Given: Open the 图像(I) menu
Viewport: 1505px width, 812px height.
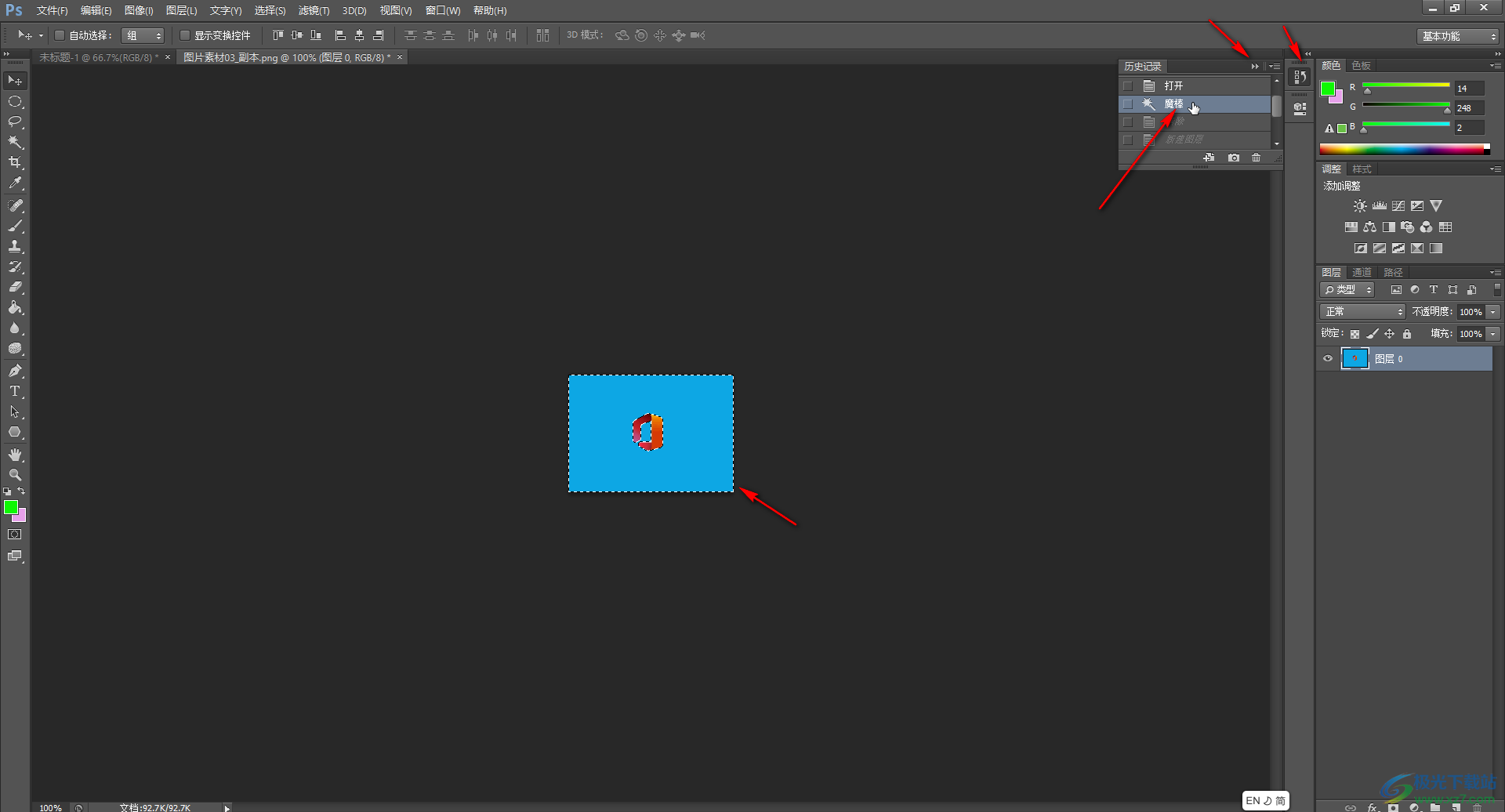Looking at the screenshot, I should pos(139,11).
